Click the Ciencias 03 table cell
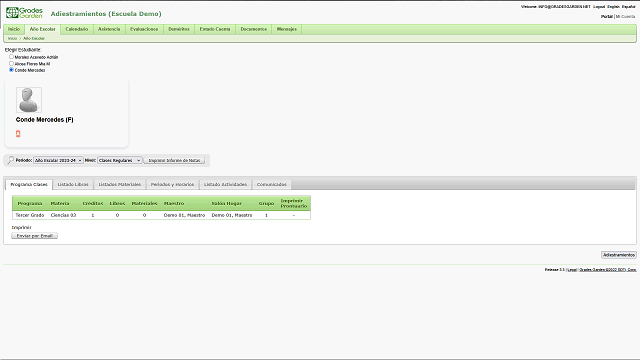The height and width of the screenshot is (360, 640). 63,215
